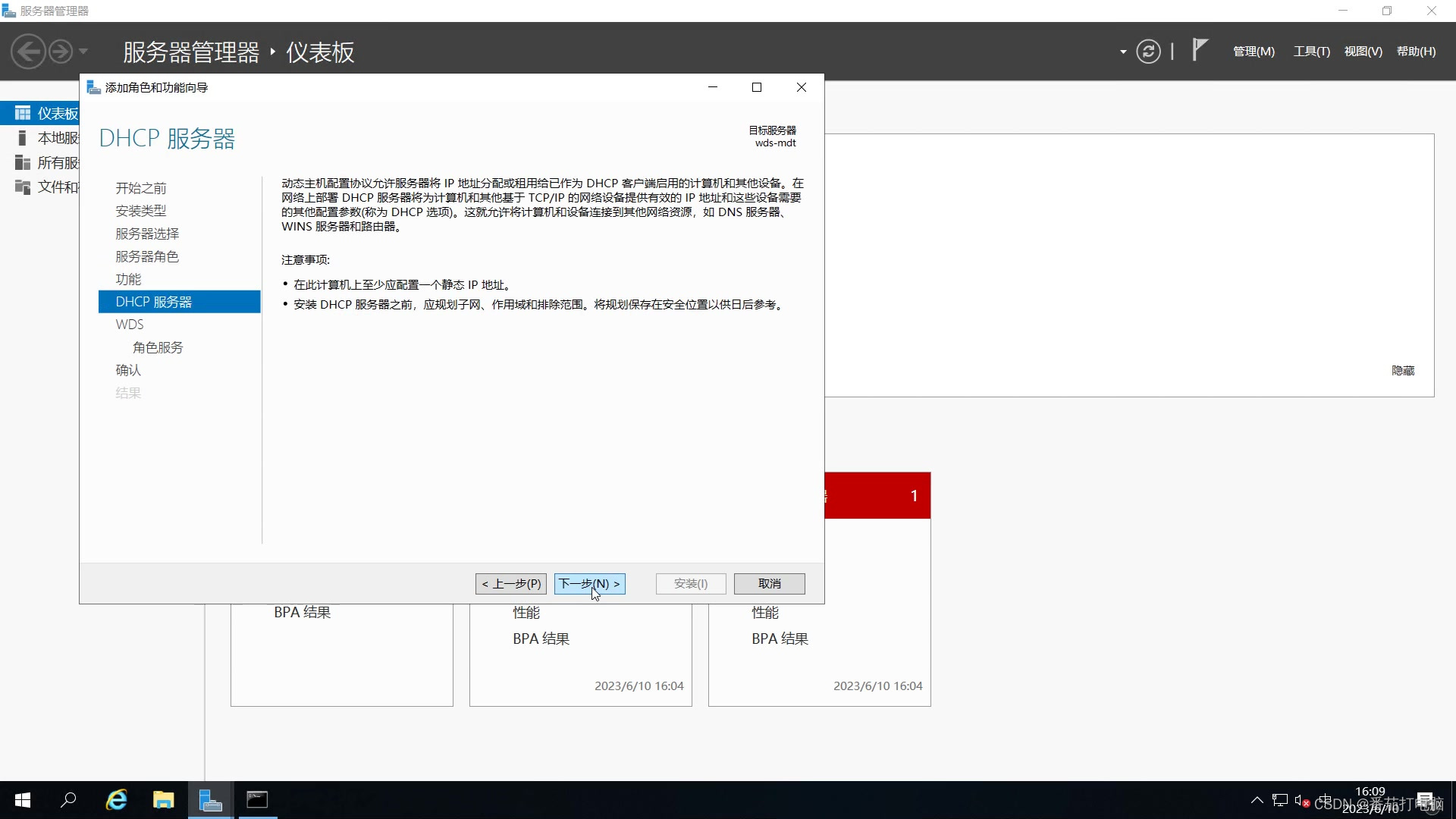Go to WDS wizard step

coord(130,325)
